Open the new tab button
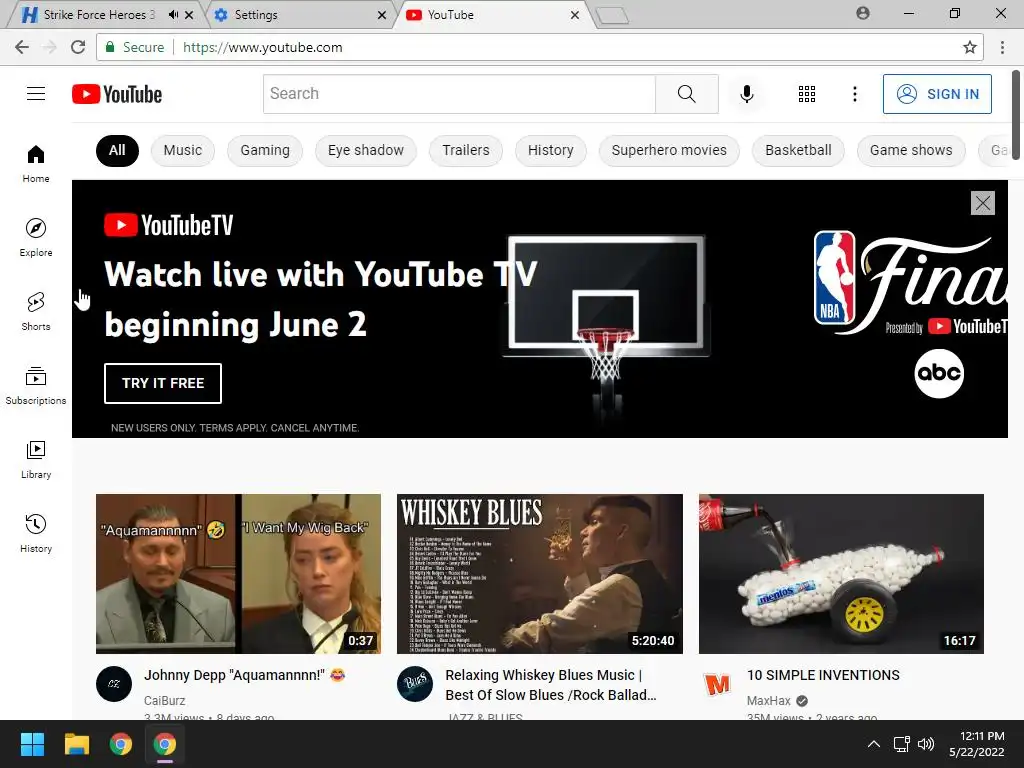 [x=612, y=15]
